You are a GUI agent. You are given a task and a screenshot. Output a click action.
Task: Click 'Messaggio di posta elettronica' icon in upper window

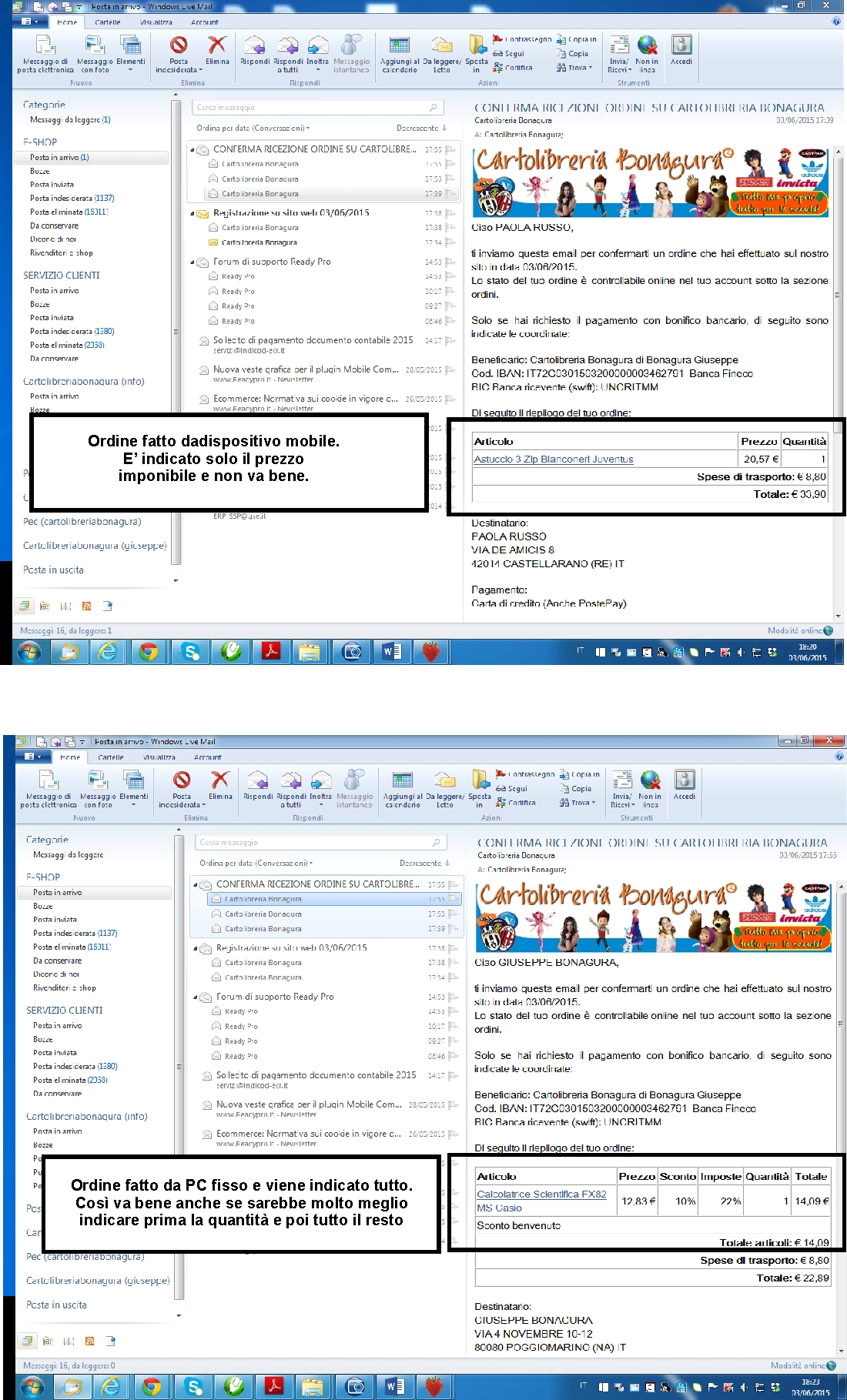pyautogui.click(x=45, y=45)
